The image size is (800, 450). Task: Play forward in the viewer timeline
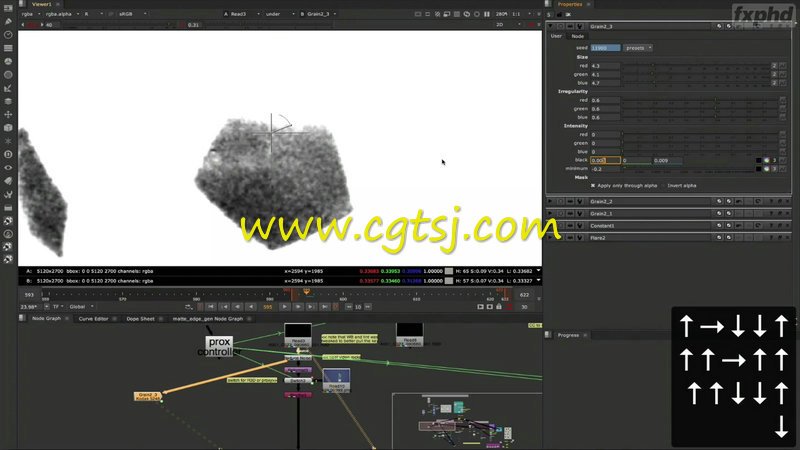[285, 307]
